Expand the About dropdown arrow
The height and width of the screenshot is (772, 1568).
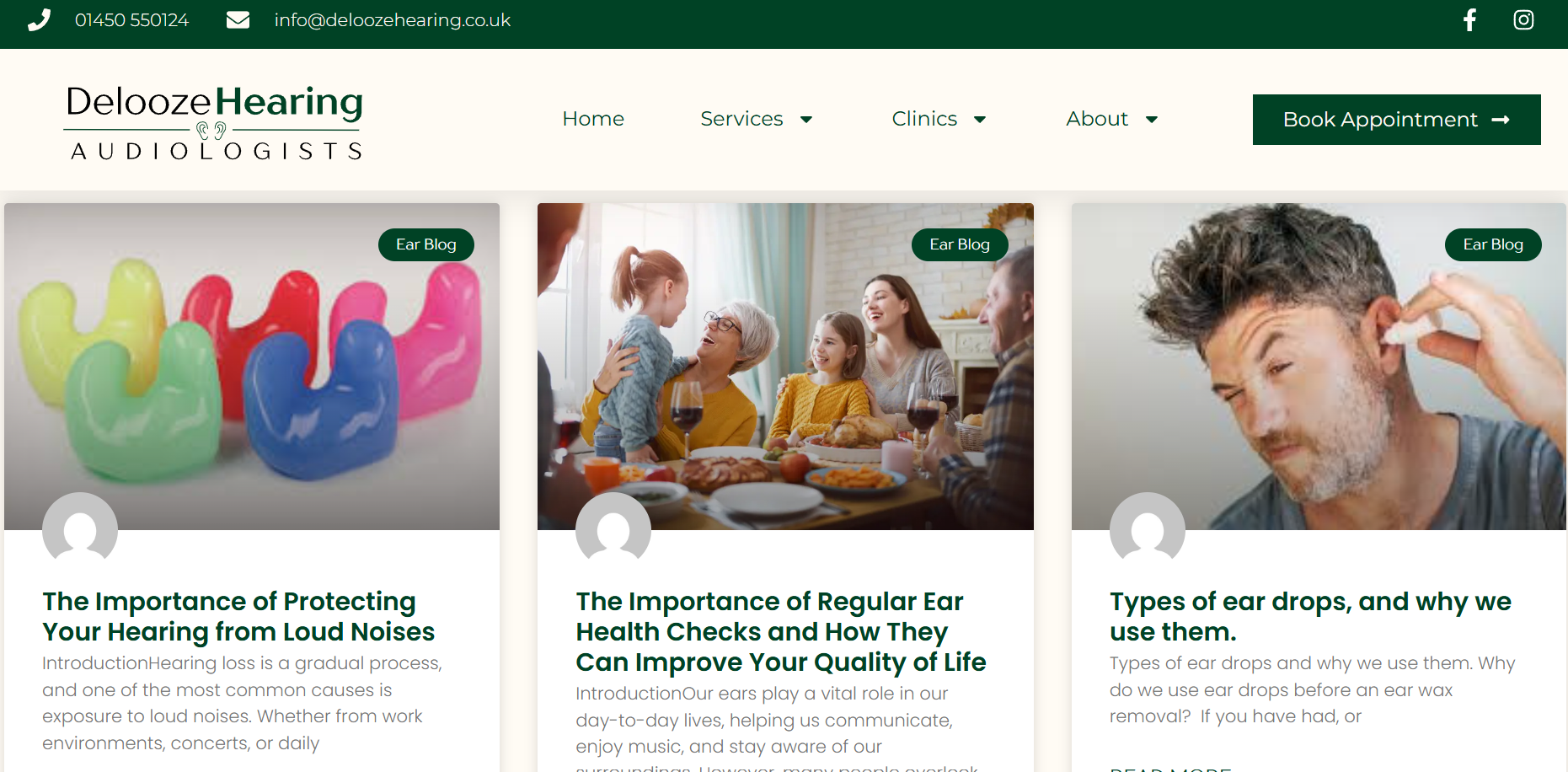[1152, 120]
